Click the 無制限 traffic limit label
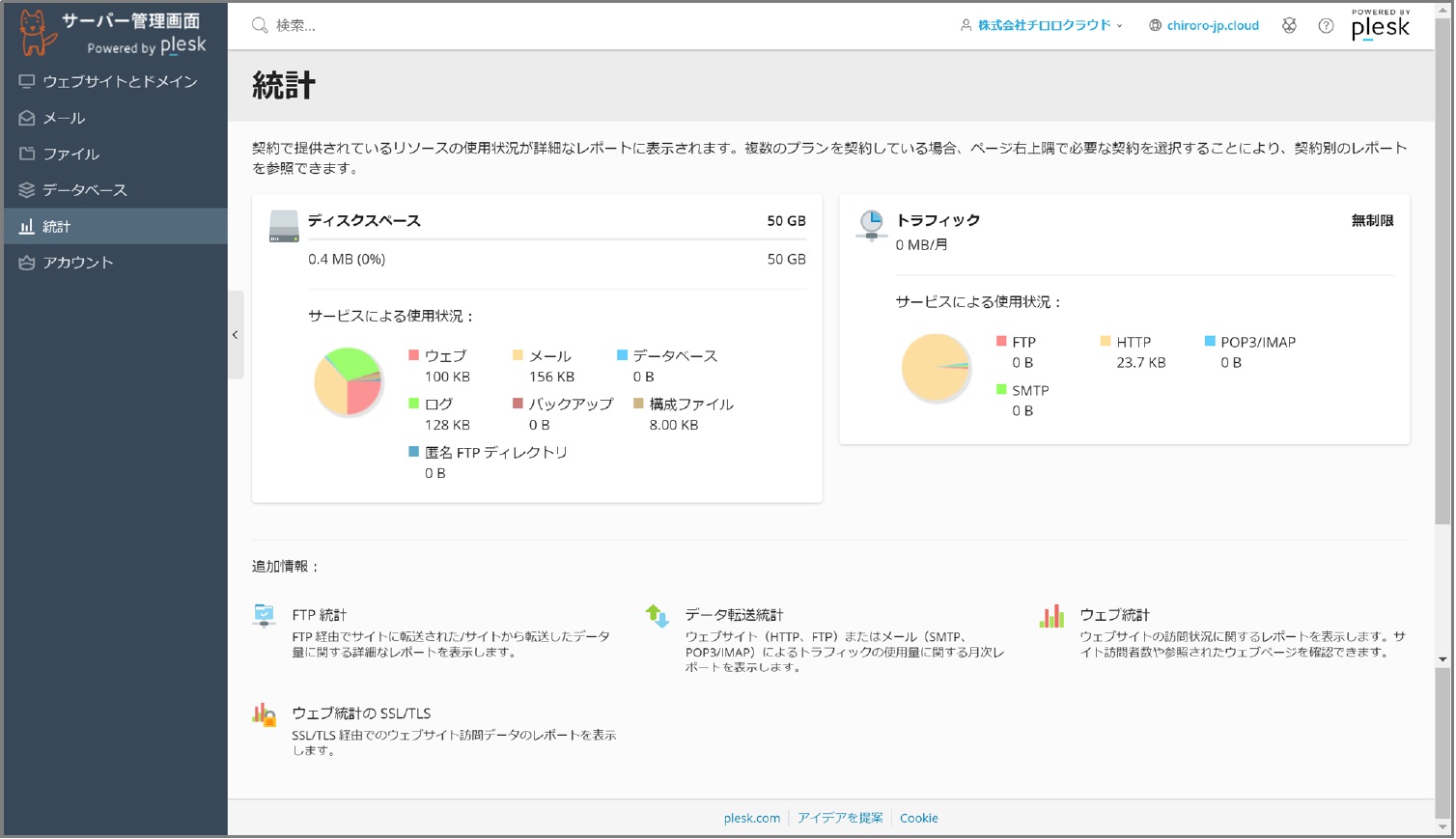Viewport: 1456px width, 839px height. coord(1372,220)
